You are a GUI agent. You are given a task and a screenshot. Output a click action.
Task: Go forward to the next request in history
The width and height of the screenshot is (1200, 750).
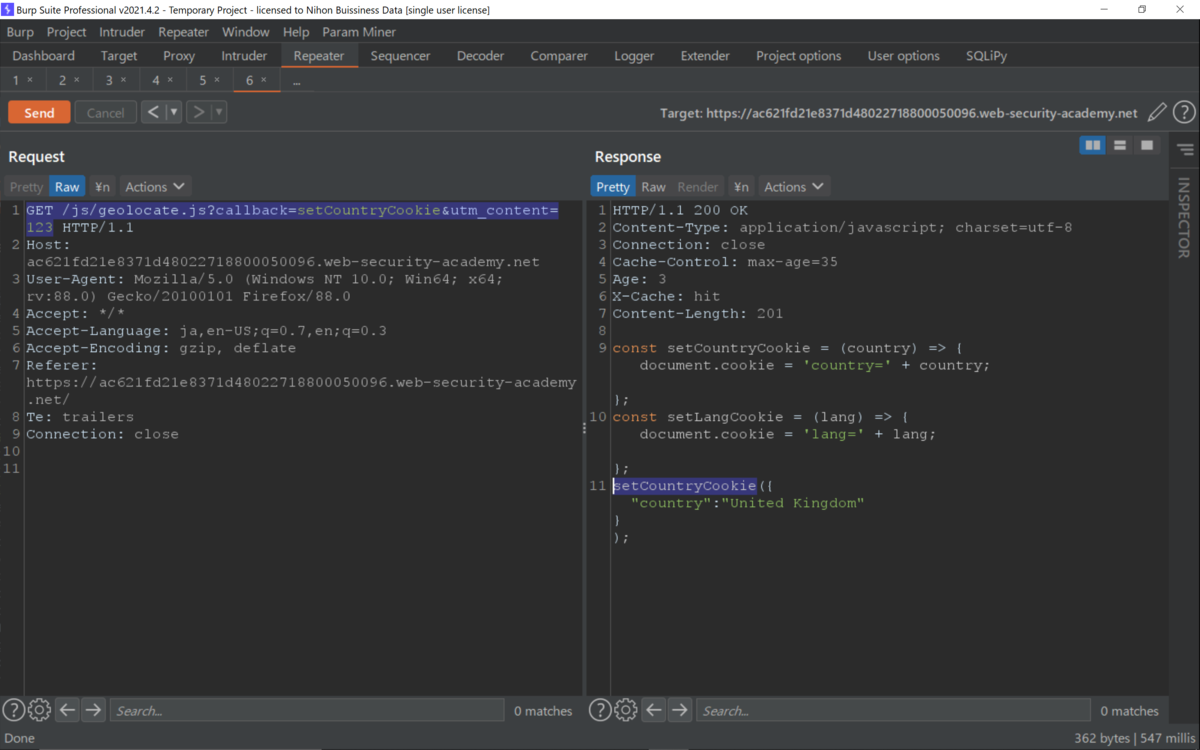198,112
